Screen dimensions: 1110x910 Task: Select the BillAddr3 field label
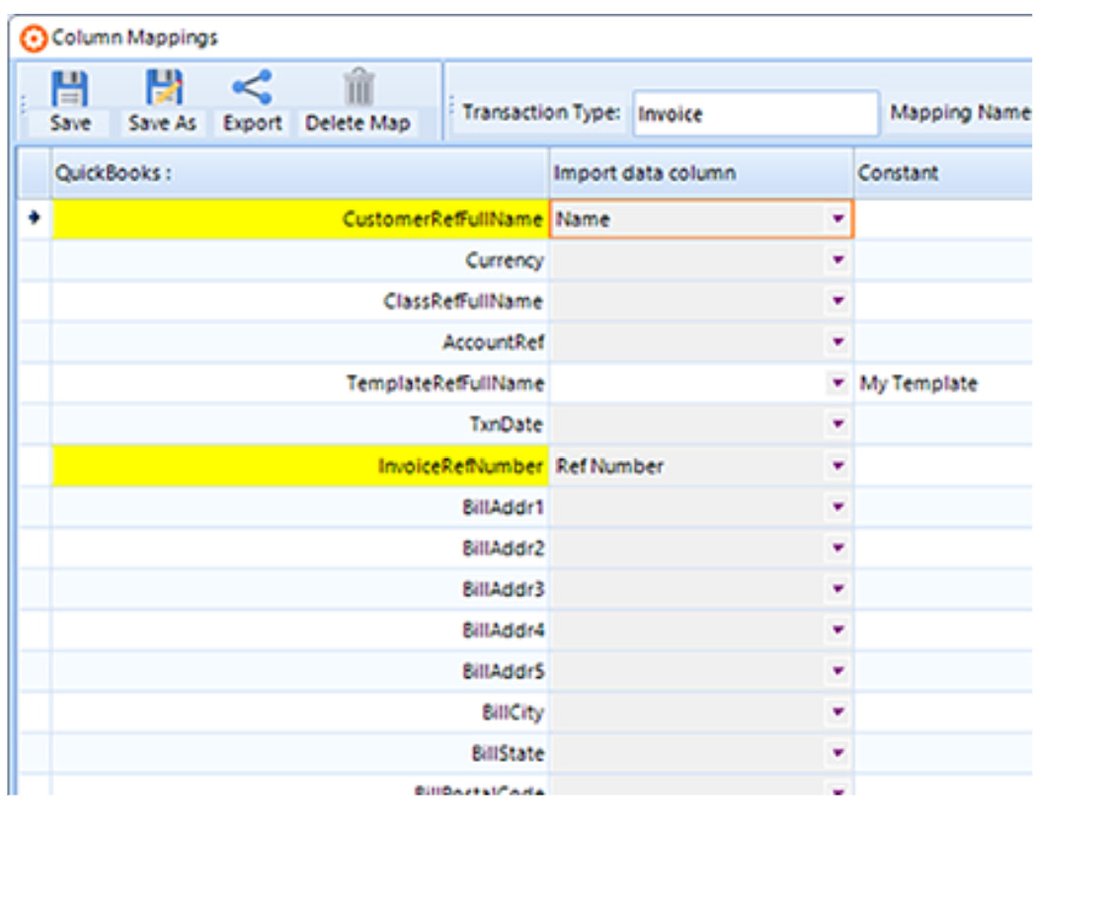click(503, 589)
